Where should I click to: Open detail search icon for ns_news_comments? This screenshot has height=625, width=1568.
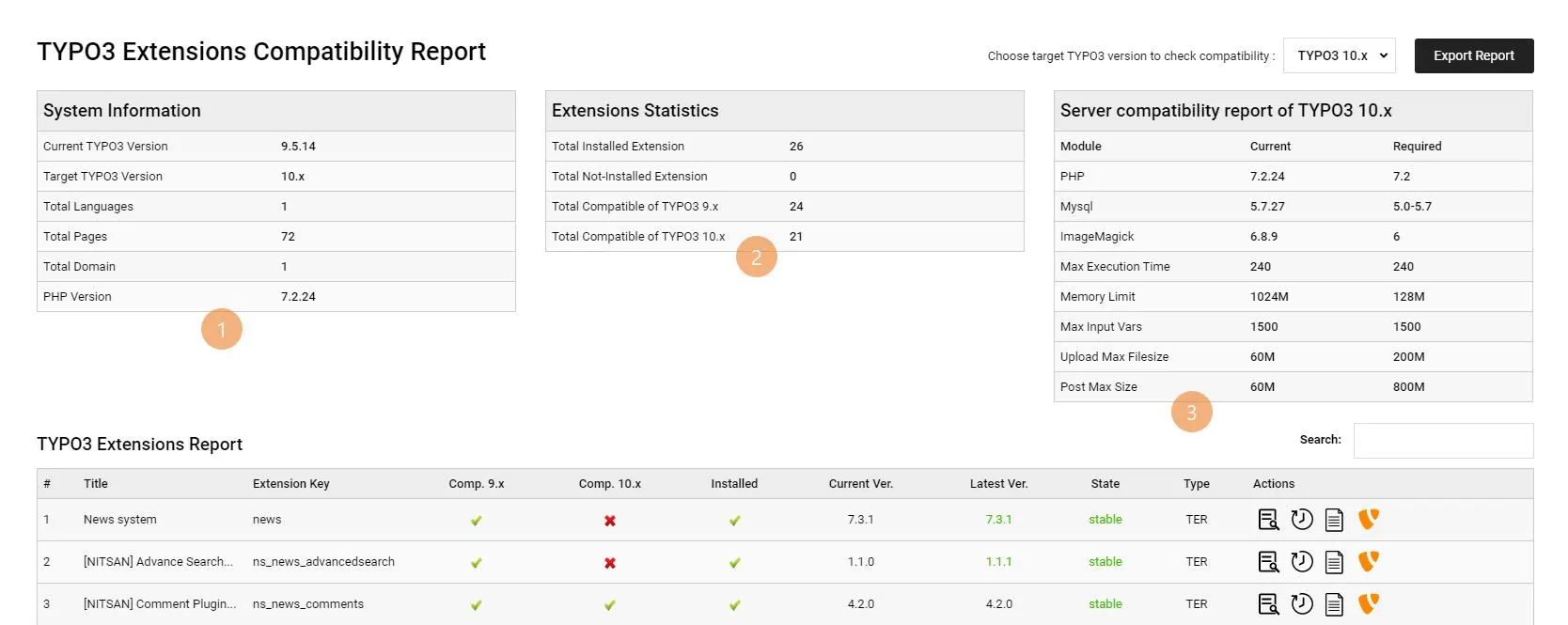(x=1268, y=604)
